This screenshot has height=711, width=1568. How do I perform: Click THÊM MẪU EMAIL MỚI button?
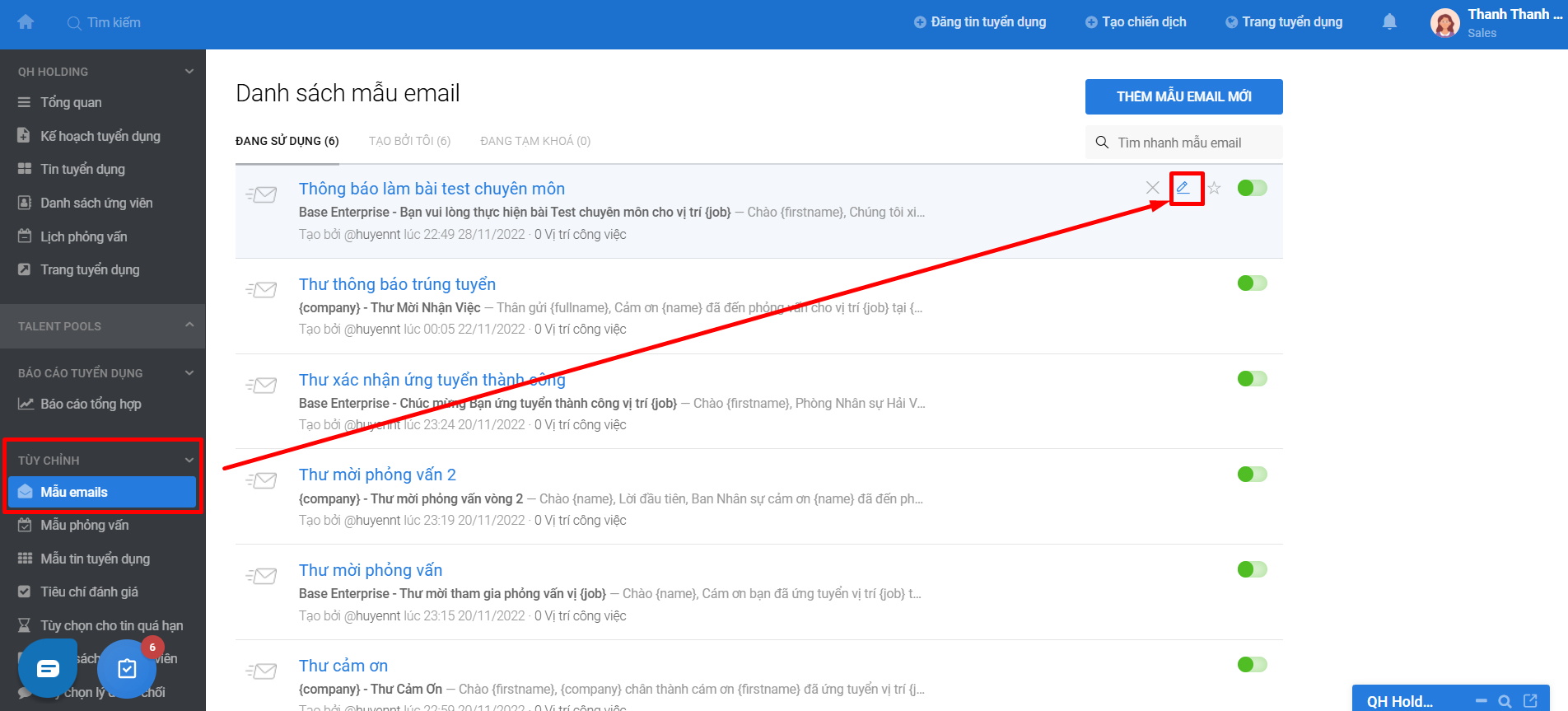(1184, 96)
